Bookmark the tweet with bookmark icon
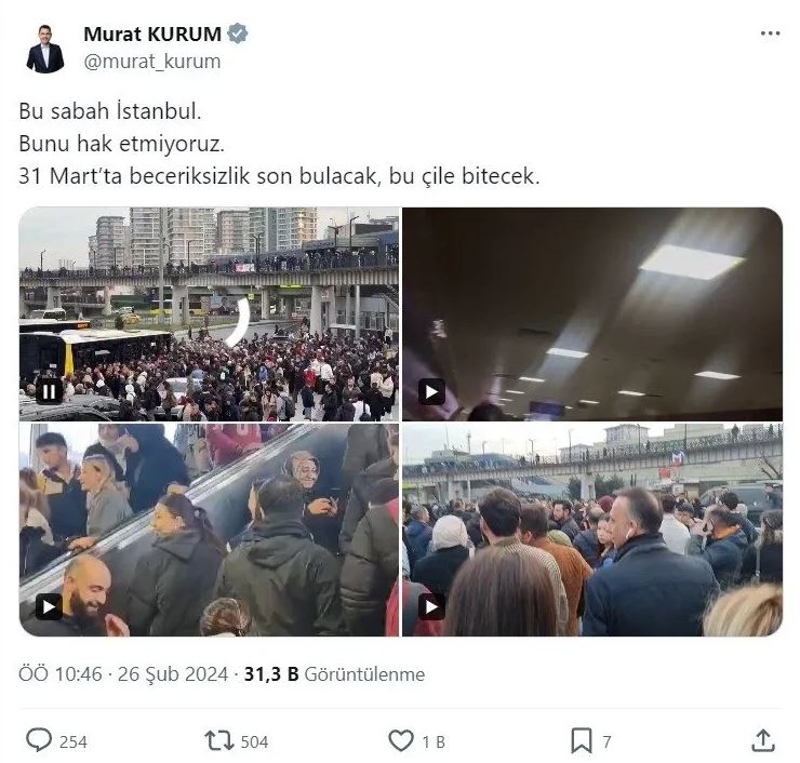 (581, 741)
